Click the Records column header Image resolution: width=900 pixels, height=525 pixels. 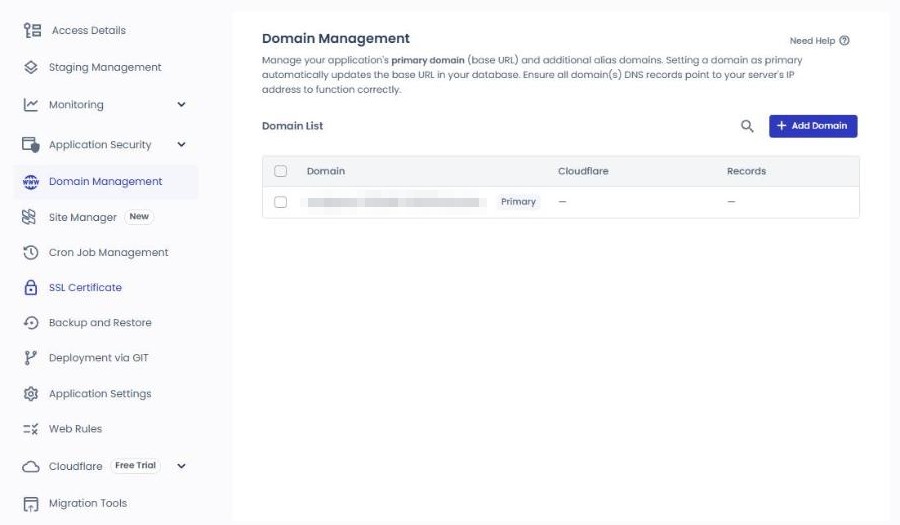tap(746, 171)
